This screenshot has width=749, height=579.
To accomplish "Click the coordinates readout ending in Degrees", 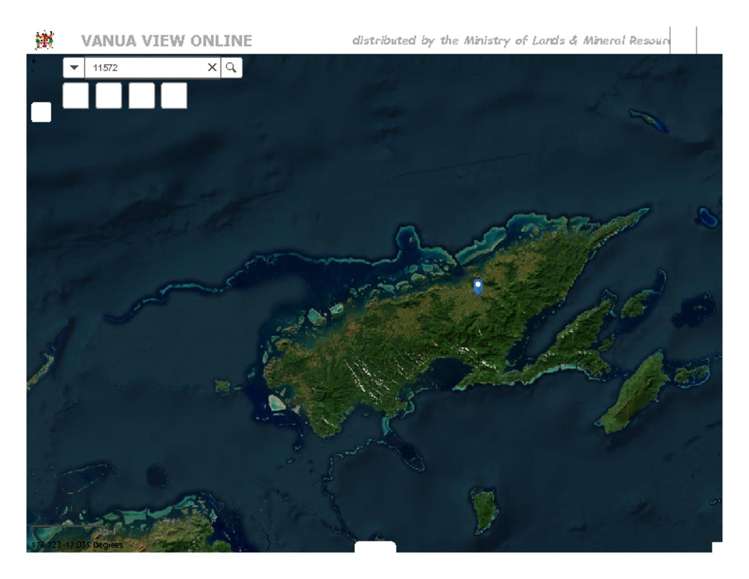I will pyautogui.click(x=77, y=545).
